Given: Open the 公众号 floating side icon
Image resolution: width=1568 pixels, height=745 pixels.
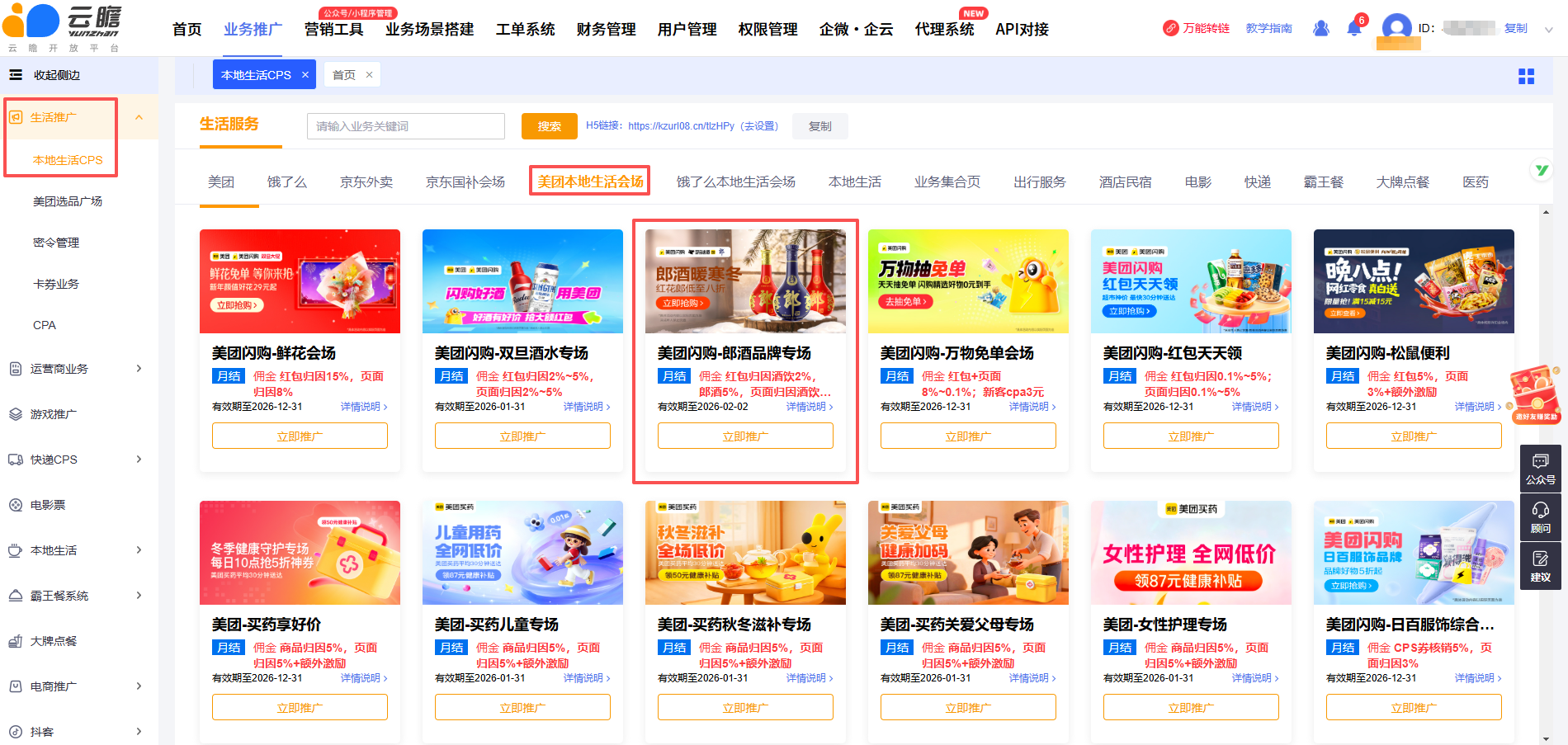Looking at the screenshot, I should tap(1540, 468).
